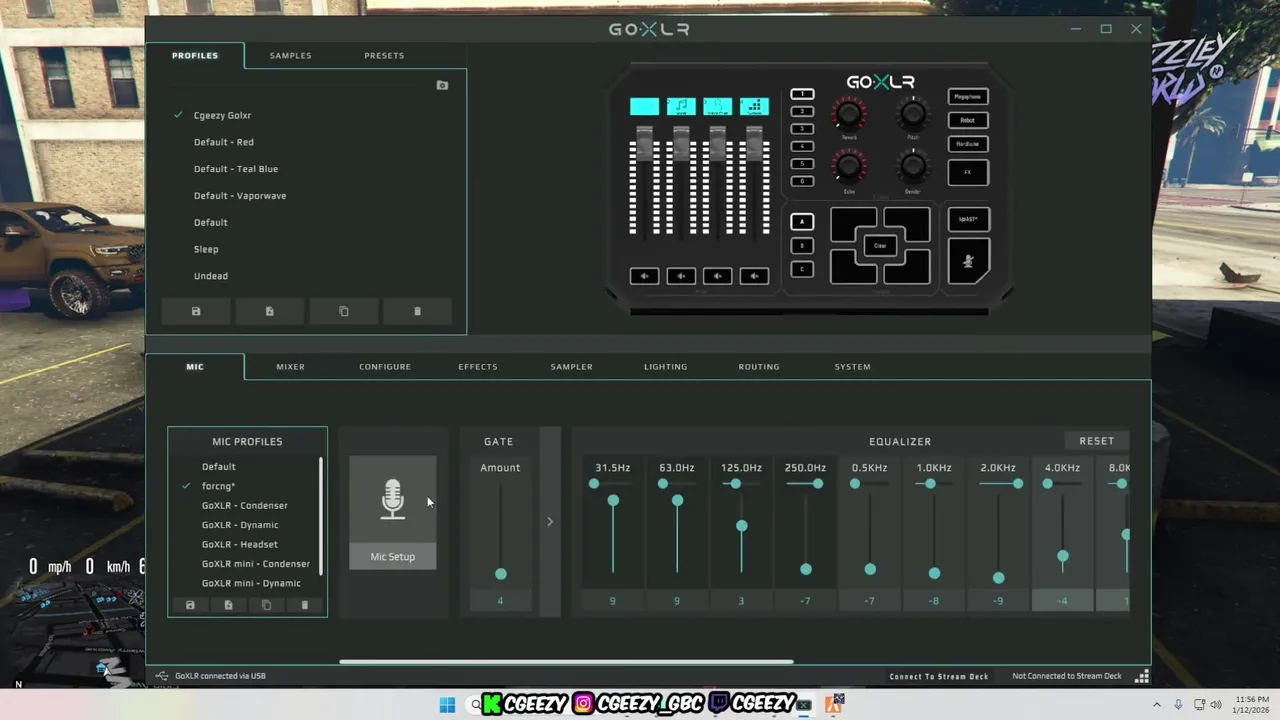Toggle the Robot effect button
The width and height of the screenshot is (1280, 720).
pyautogui.click(x=967, y=120)
